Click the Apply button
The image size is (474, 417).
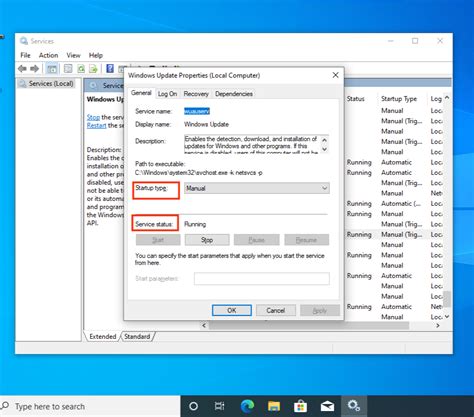(320, 310)
